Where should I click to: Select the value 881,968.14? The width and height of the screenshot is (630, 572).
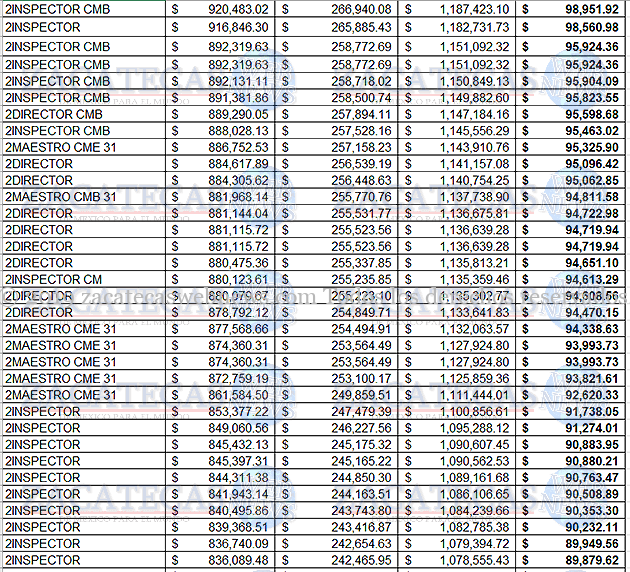(x=238, y=197)
